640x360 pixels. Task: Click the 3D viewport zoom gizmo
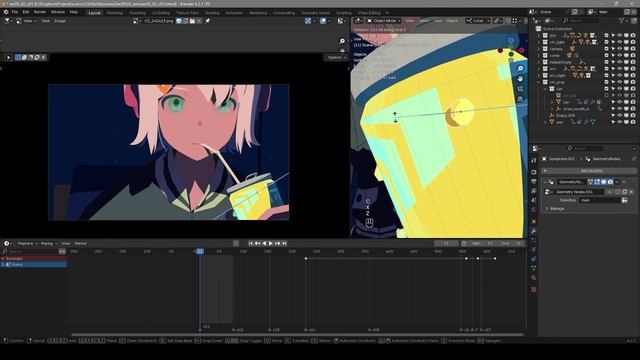point(520,69)
